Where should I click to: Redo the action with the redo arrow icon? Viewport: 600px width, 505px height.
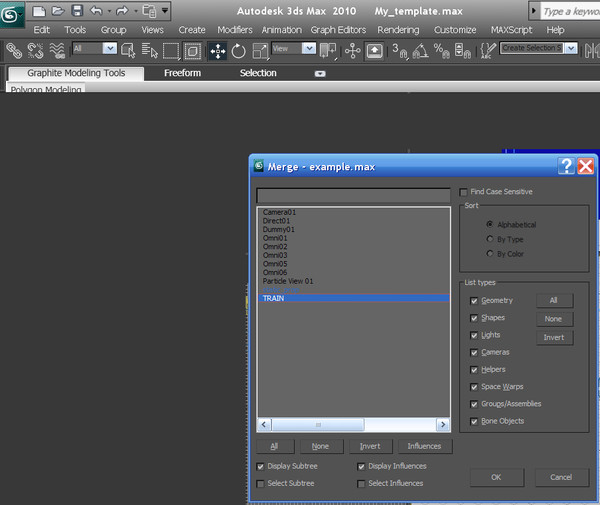122,11
